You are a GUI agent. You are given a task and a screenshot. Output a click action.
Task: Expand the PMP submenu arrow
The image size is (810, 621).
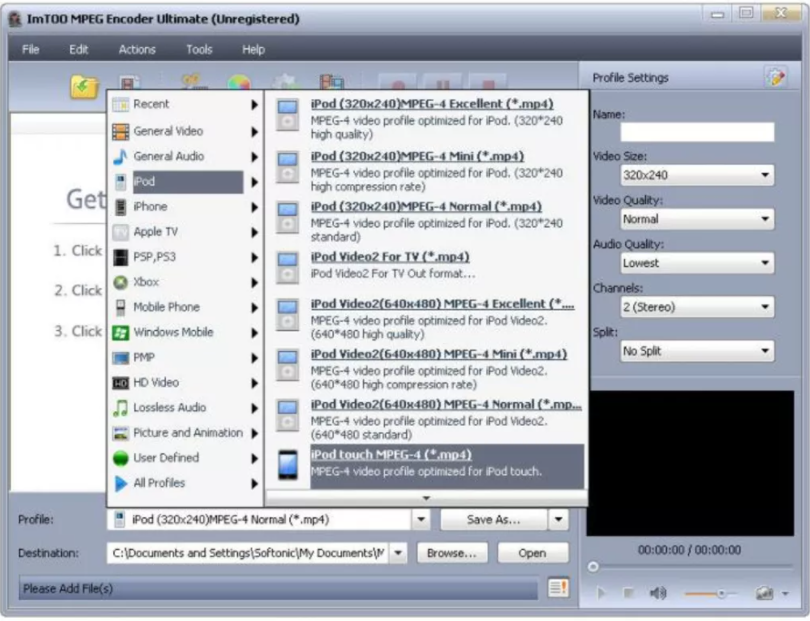click(254, 358)
